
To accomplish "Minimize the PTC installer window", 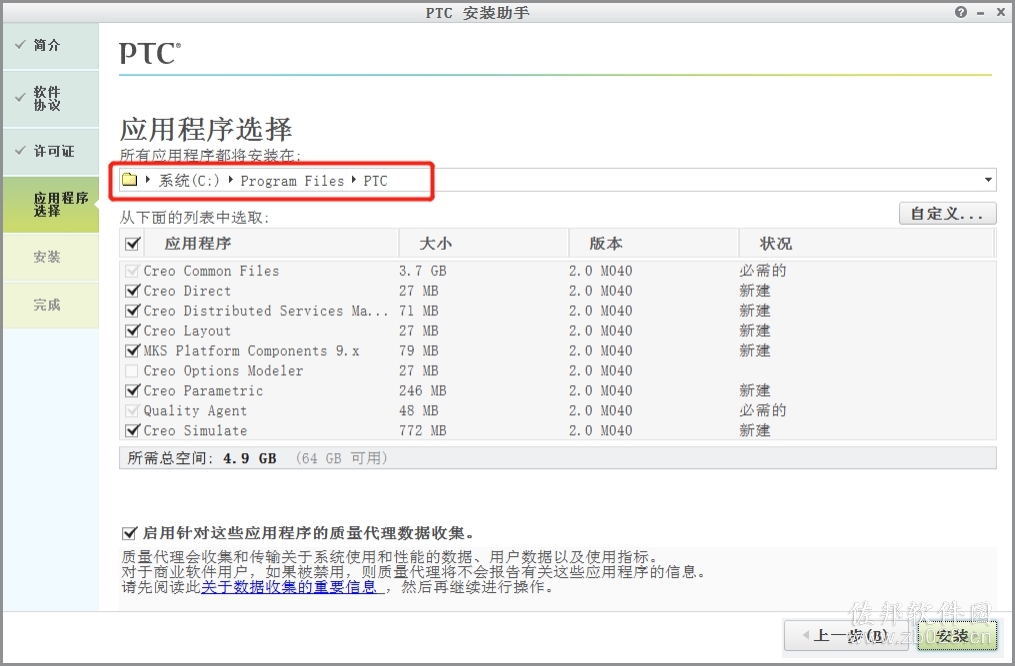I will pos(981,12).
